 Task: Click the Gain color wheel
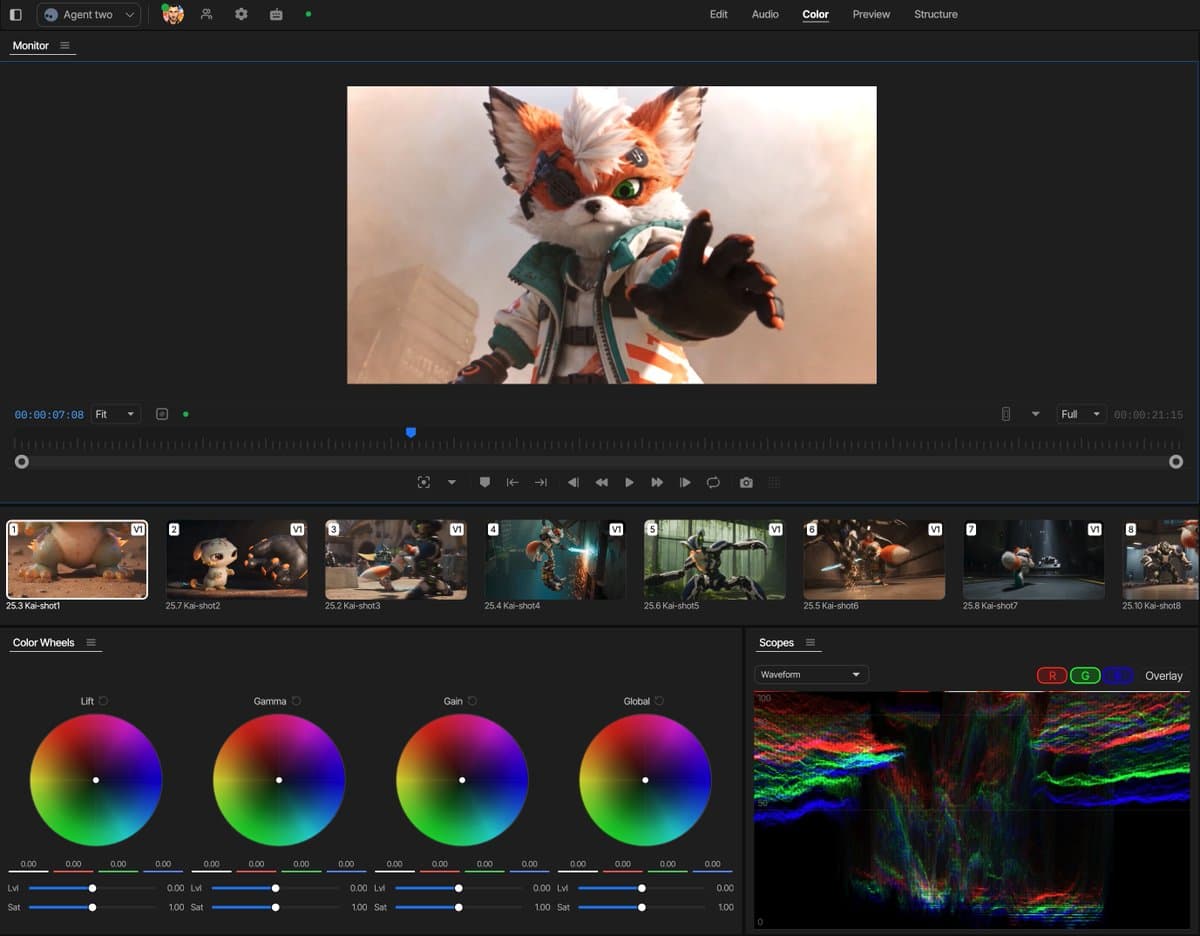462,780
